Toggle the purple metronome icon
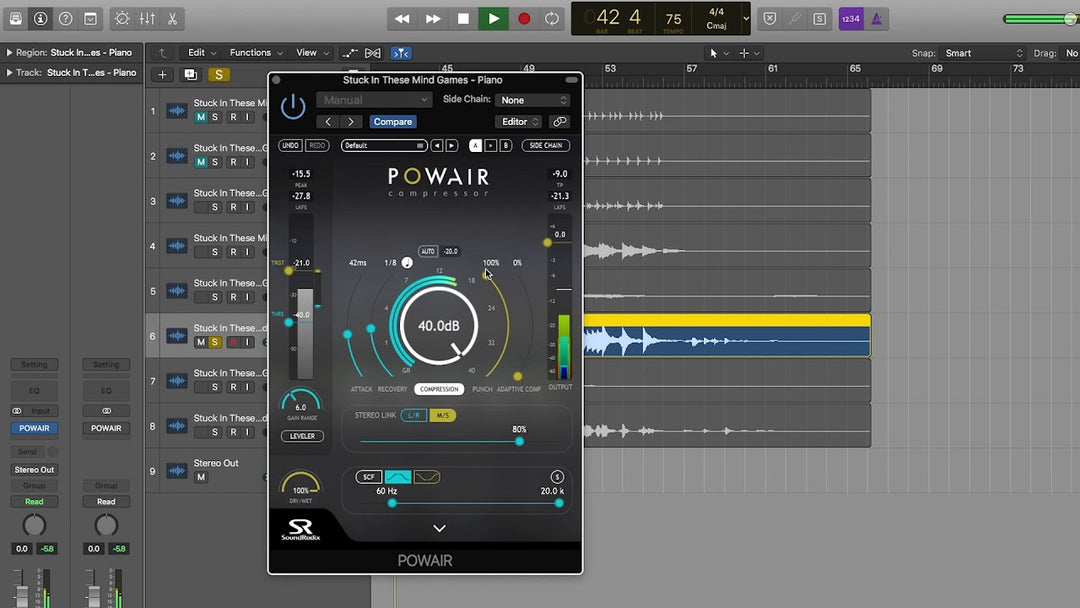1080x608 pixels. [x=876, y=19]
